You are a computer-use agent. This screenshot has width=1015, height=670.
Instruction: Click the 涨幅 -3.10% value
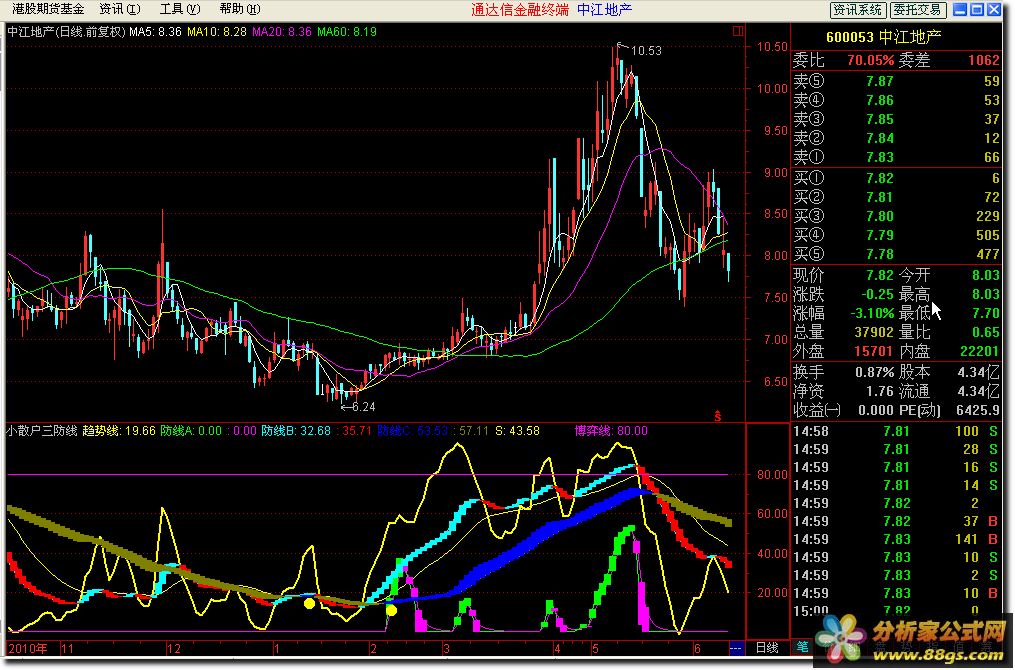[872, 313]
